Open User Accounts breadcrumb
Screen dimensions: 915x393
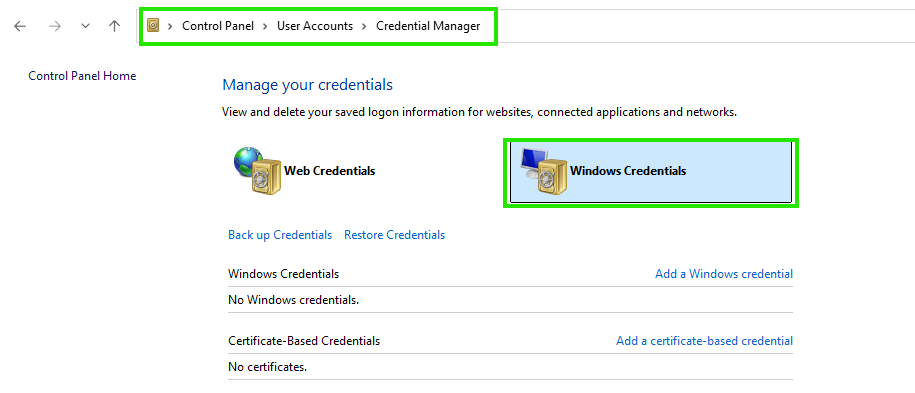315,26
